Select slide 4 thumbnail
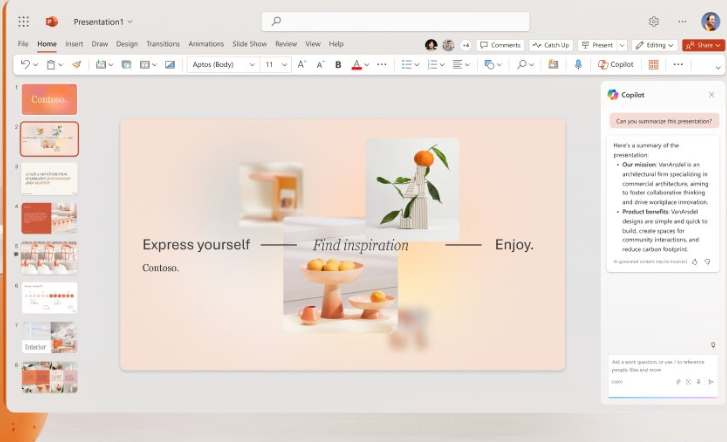 (49, 218)
